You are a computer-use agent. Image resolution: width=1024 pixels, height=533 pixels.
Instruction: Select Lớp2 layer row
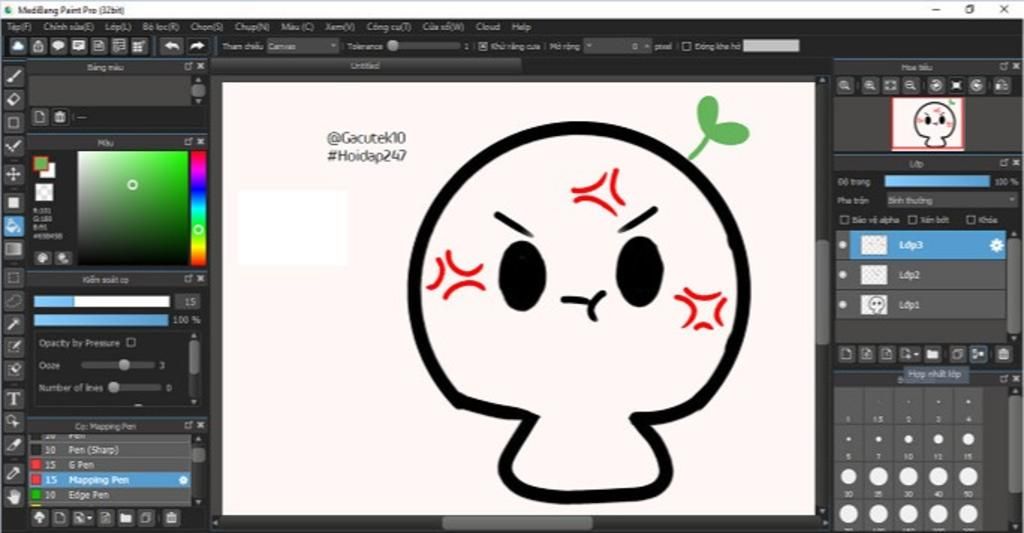coord(921,275)
